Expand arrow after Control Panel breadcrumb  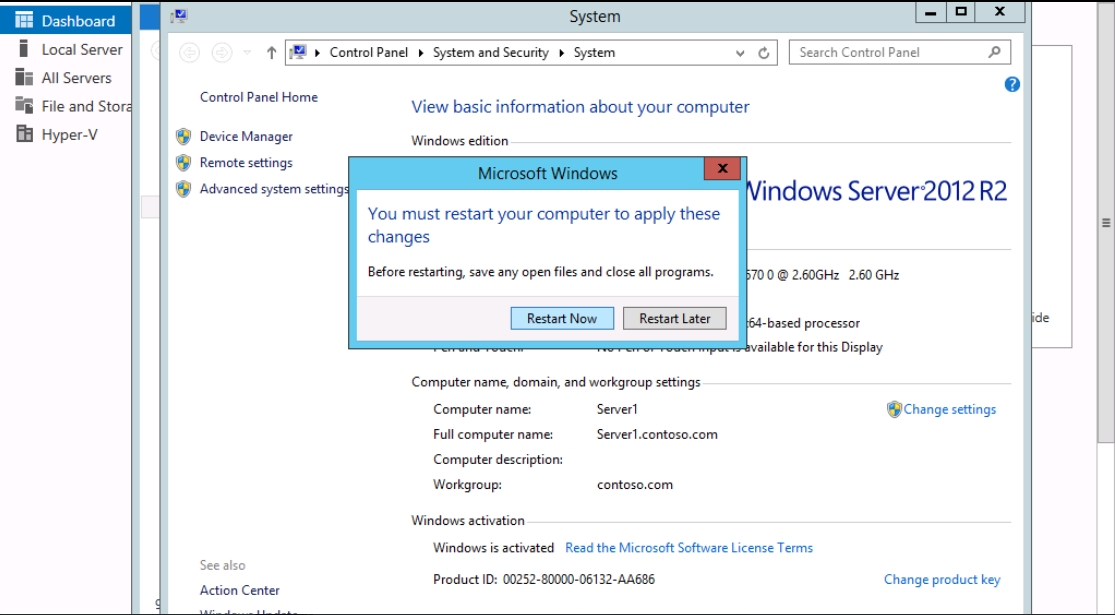click(421, 53)
